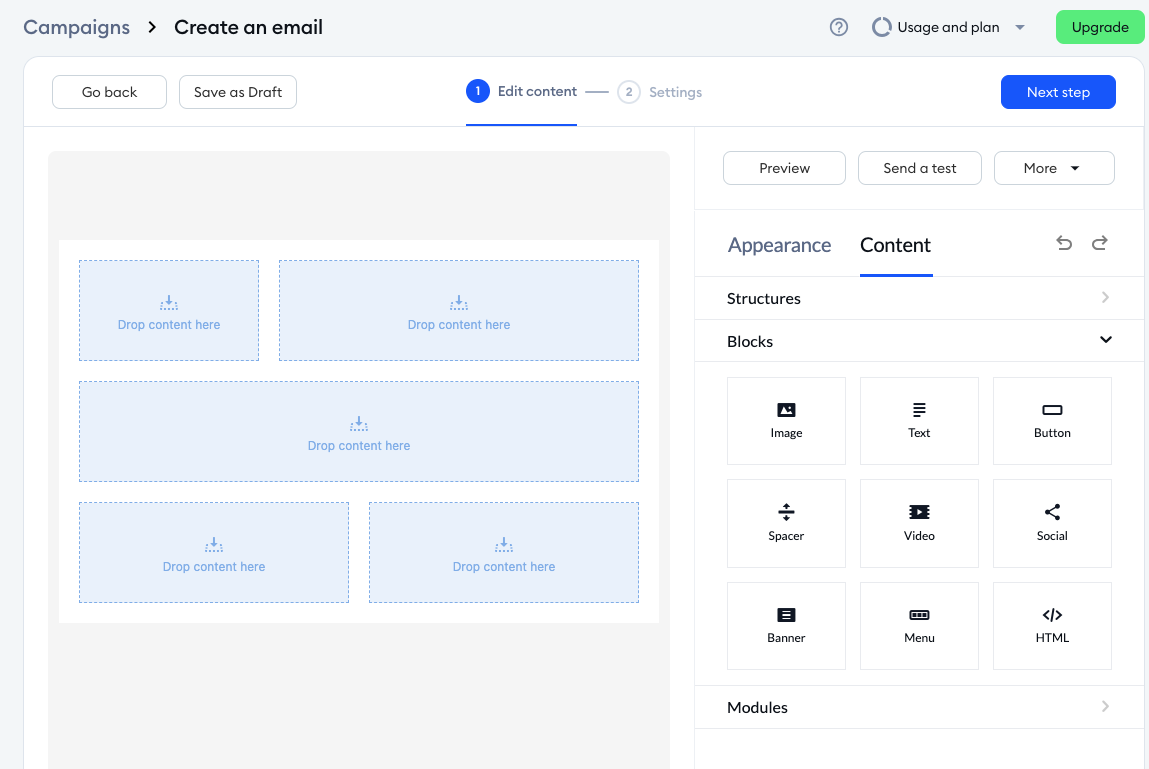Click the undo arrow icon
Image resolution: width=1149 pixels, height=769 pixels.
point(1064,243)
